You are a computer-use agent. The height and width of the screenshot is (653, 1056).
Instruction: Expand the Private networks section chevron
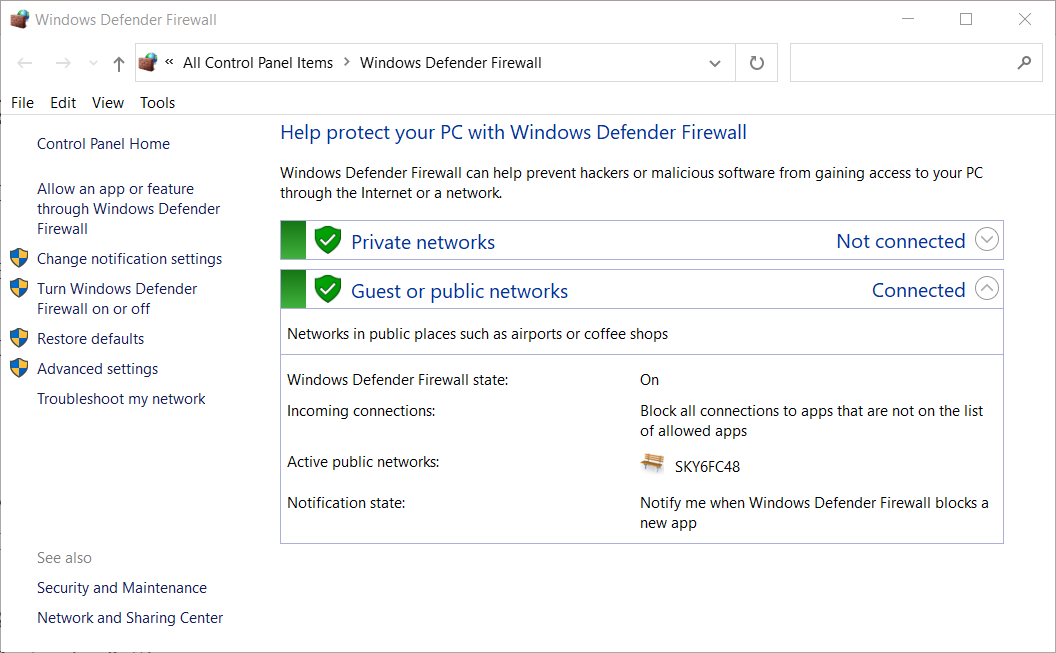987,240
